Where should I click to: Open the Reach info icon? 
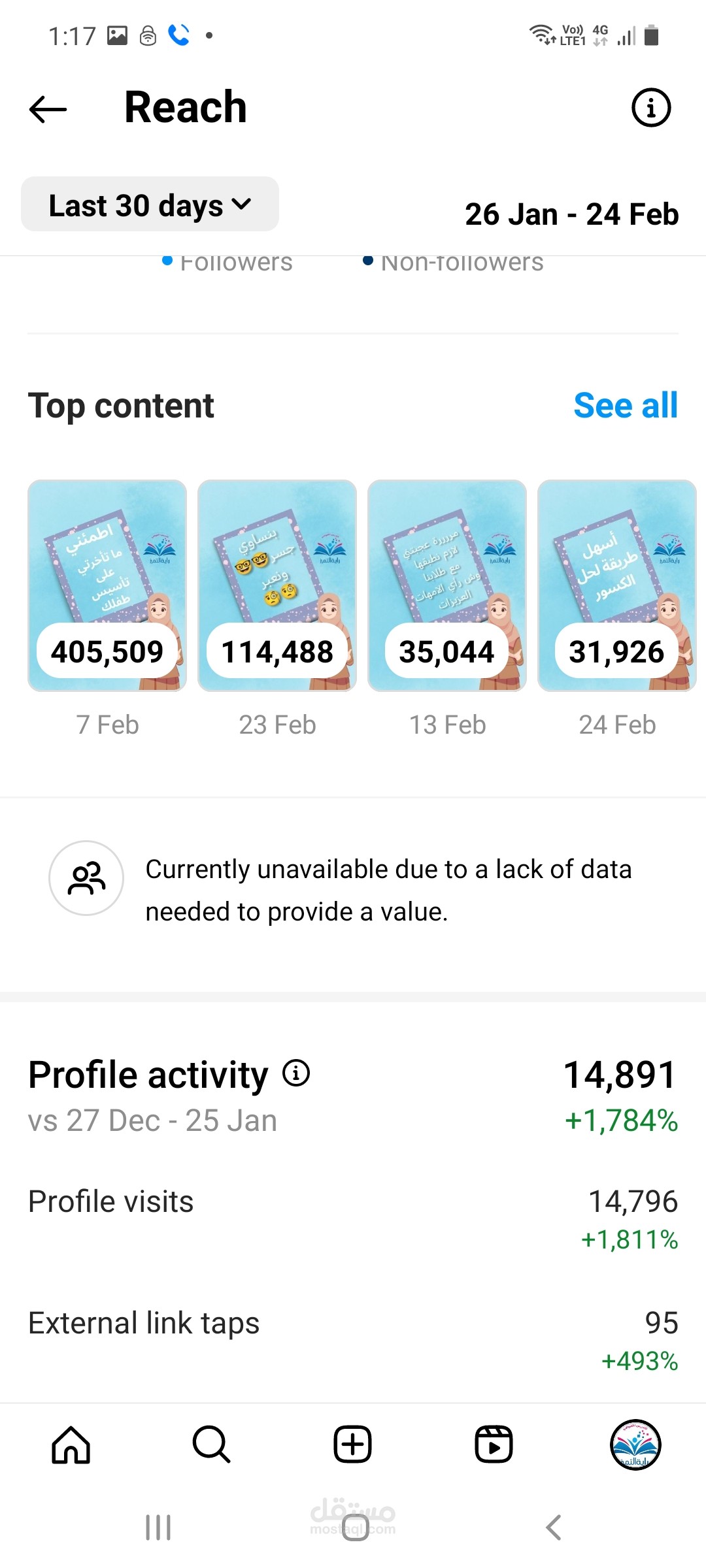650,108
